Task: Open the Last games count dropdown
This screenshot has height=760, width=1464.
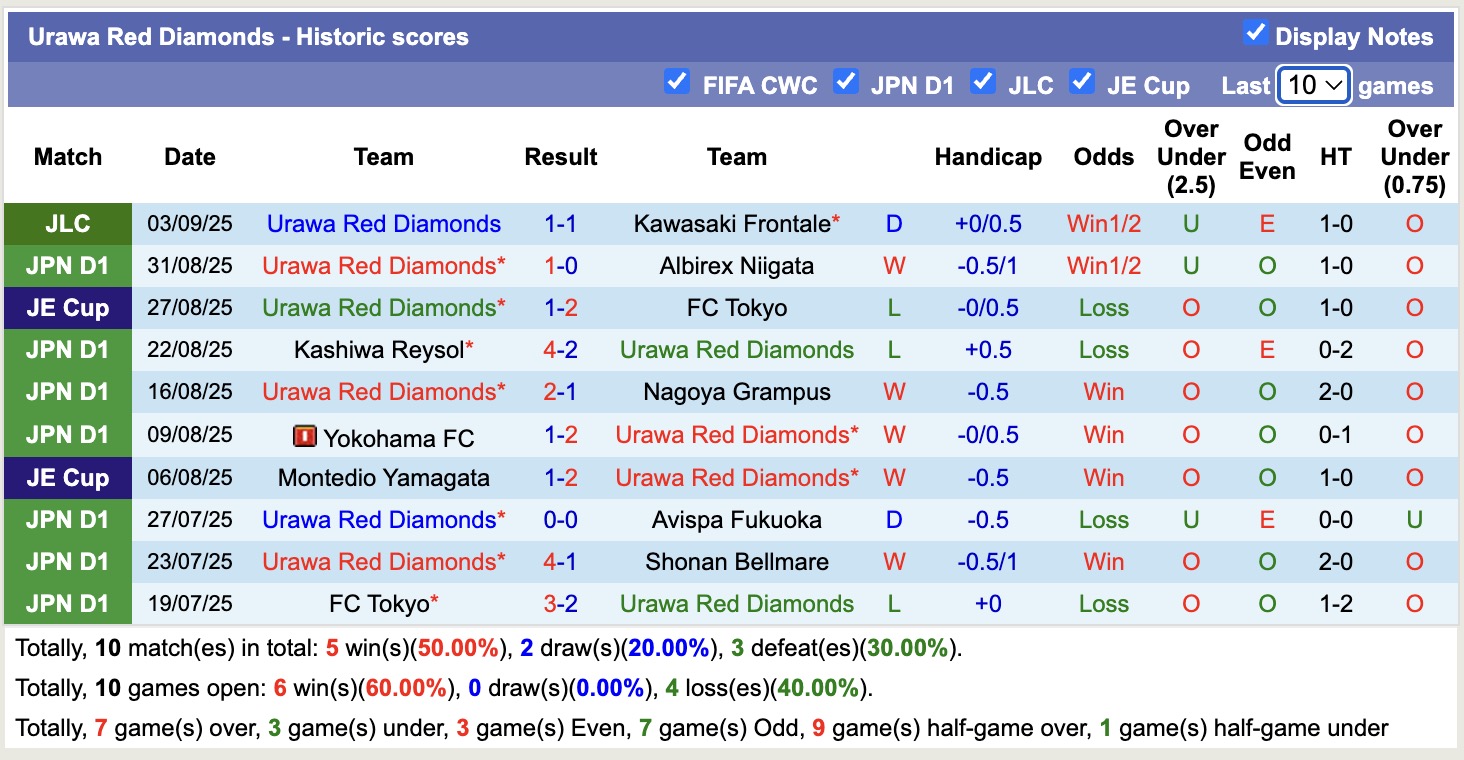Action: [1313, 86]
